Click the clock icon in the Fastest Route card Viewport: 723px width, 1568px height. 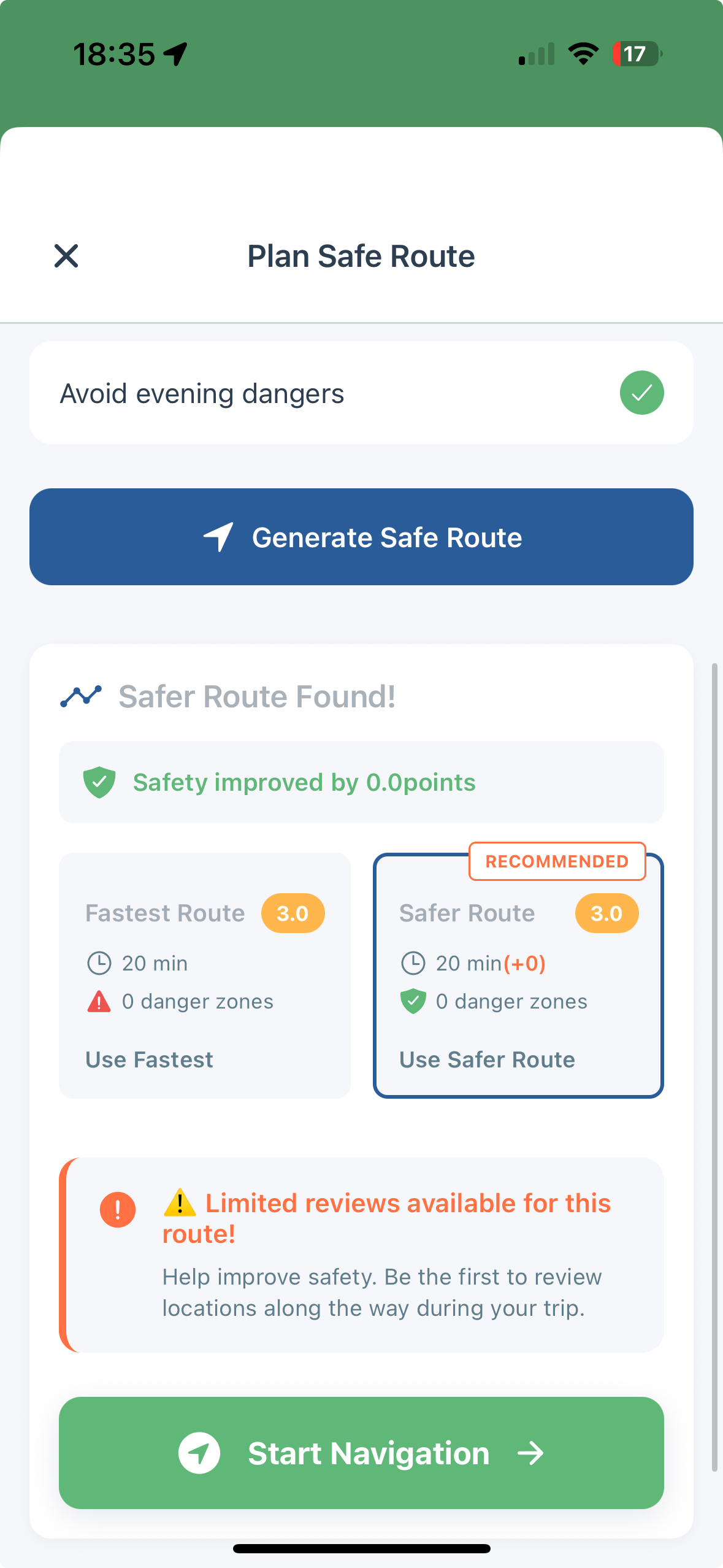point(100,963)
